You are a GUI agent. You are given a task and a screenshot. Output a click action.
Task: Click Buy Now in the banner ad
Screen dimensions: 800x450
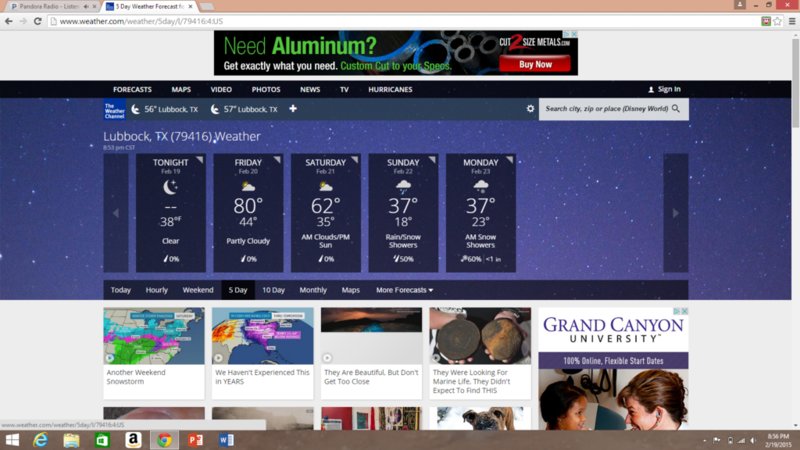click(x=535, y=64)
